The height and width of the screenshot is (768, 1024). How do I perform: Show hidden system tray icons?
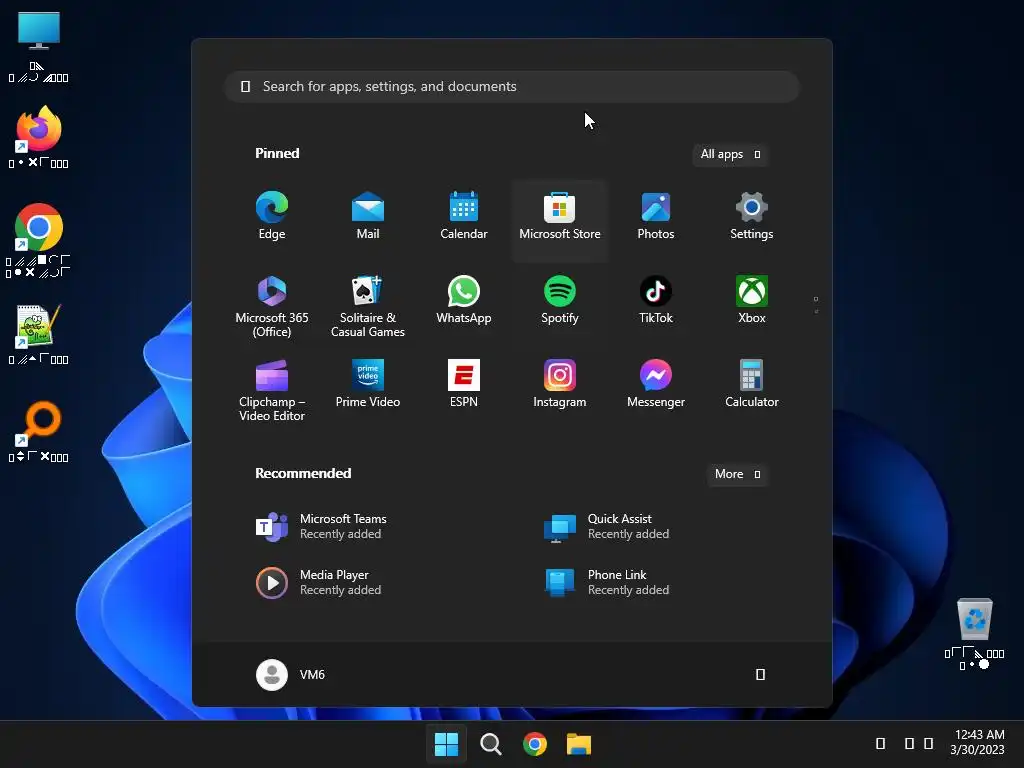tap(880, 743)
